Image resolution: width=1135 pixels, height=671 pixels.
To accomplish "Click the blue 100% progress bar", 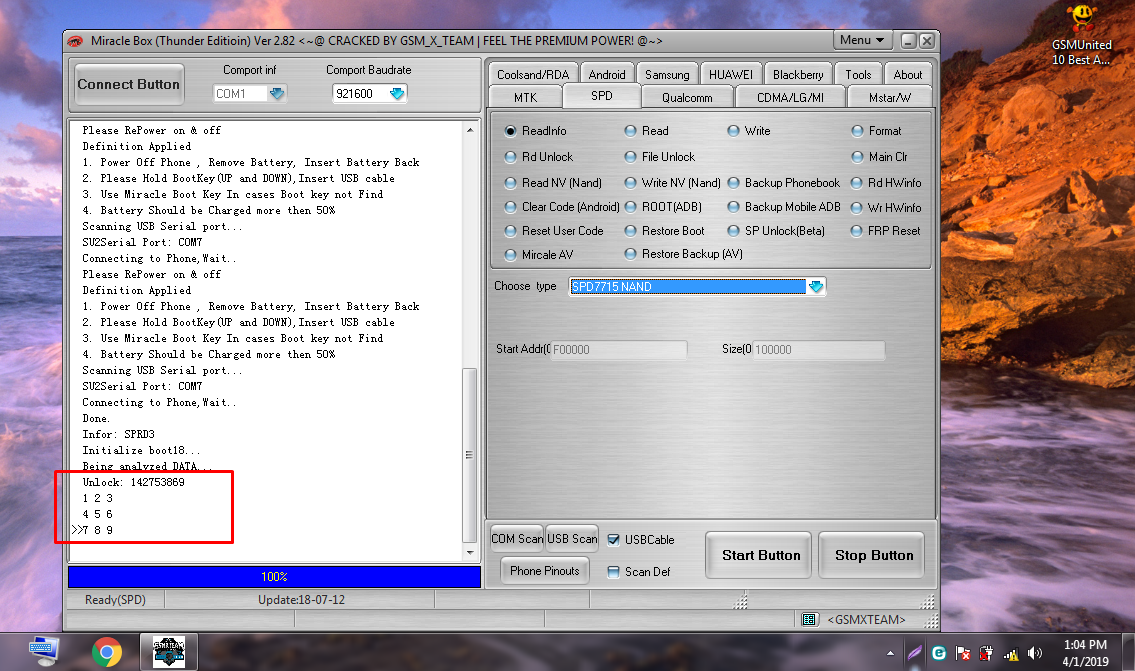I will click(274, 577).
